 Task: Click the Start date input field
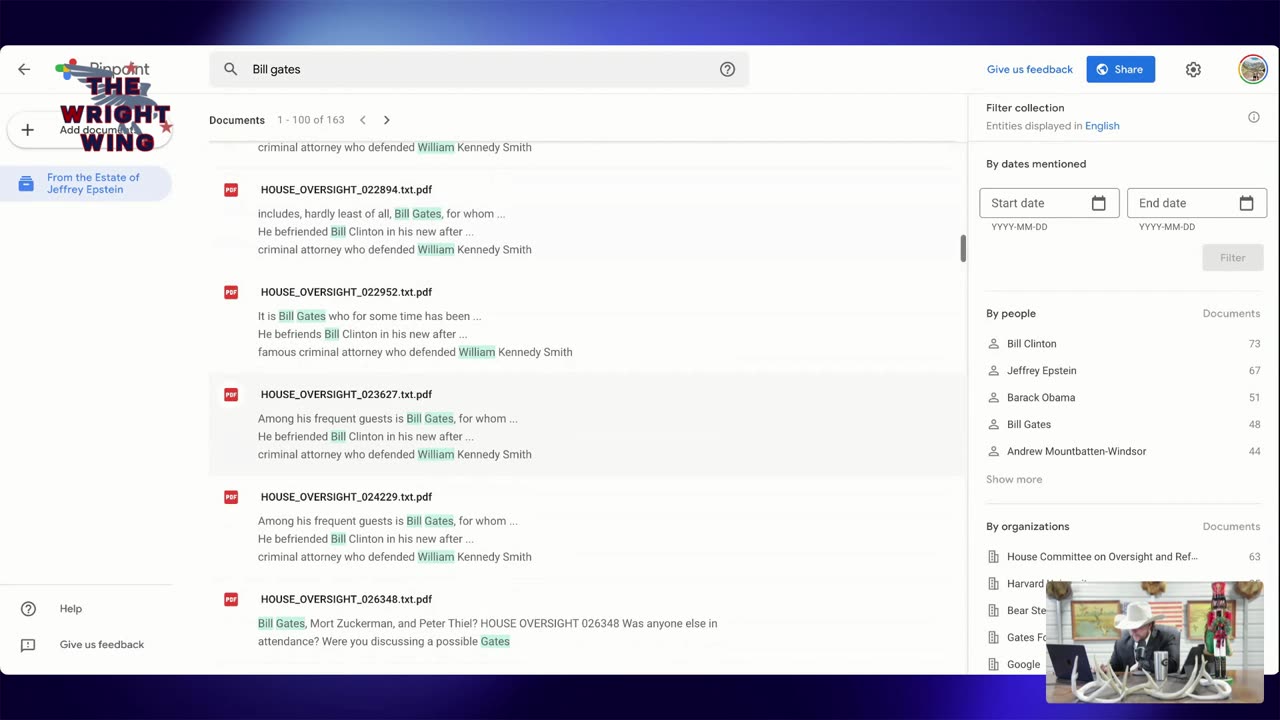[1049, 203]
